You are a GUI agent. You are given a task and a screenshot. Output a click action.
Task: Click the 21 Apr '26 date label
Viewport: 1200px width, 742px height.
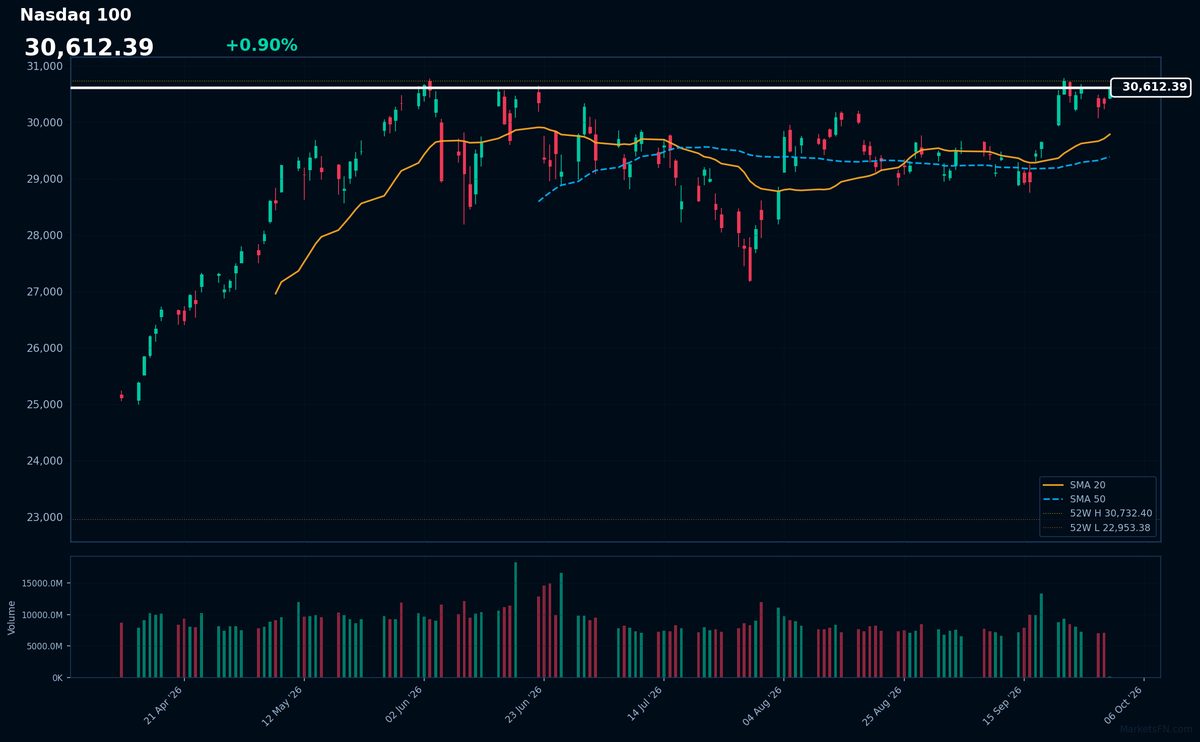[164, 705]
